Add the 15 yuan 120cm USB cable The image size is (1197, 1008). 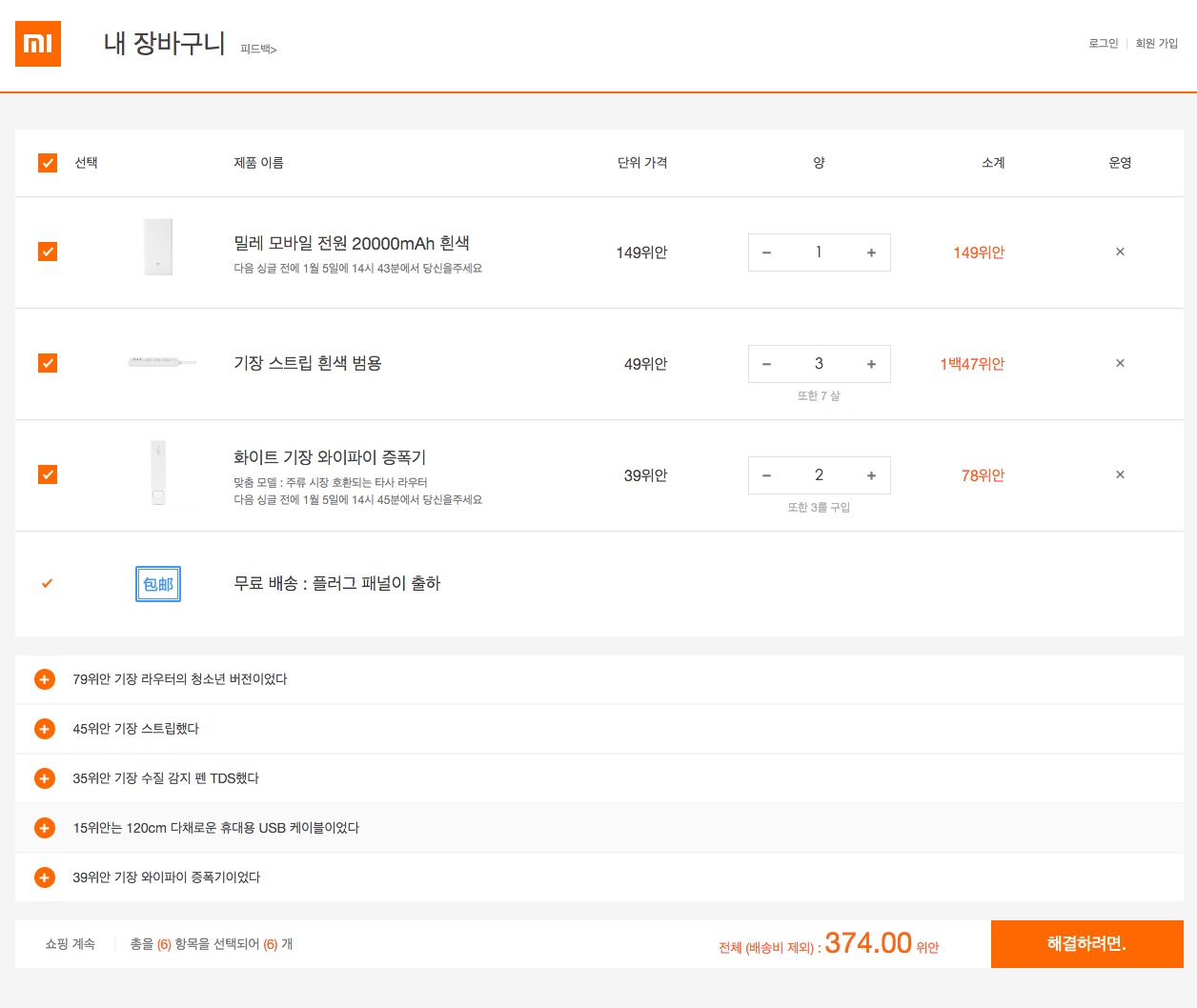coord(45,828)
